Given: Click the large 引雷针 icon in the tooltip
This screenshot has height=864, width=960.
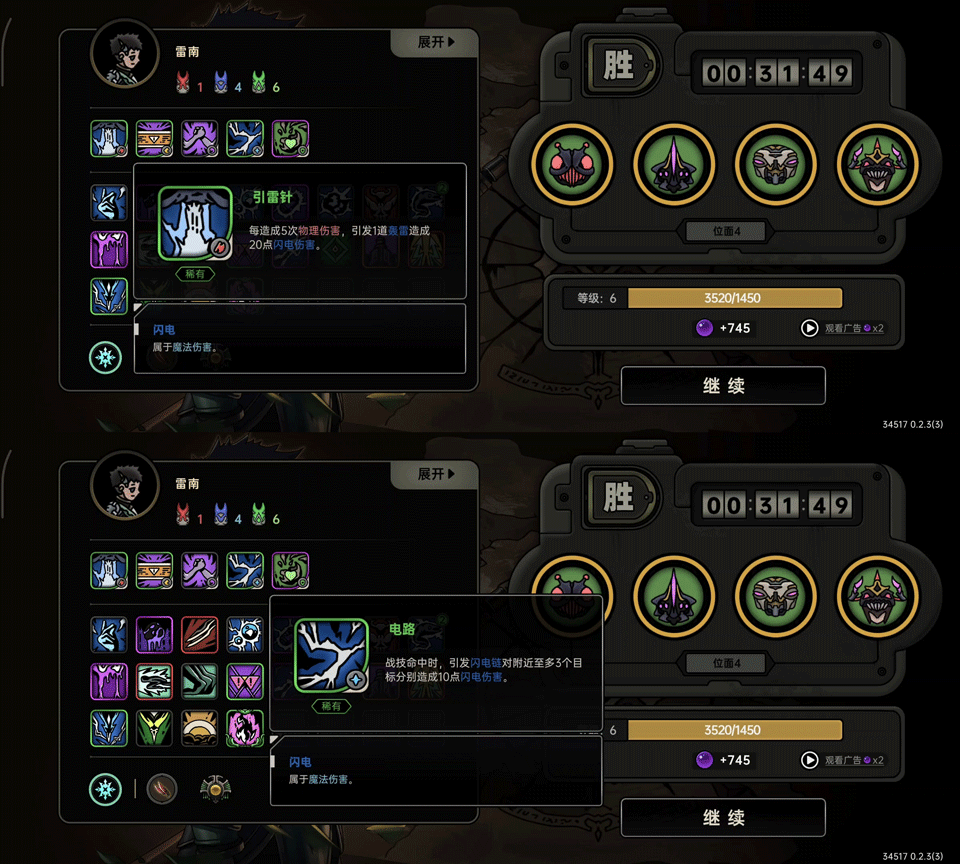Looking at the screenshot, I should pyautogui.click(x=195, y=224).
